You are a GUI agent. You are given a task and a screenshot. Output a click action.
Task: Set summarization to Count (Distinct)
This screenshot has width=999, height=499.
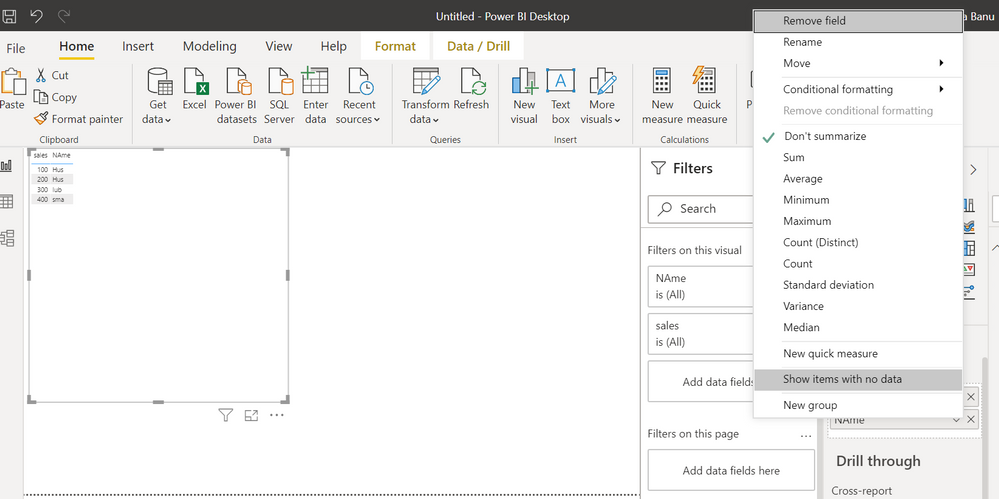(858, 243)
